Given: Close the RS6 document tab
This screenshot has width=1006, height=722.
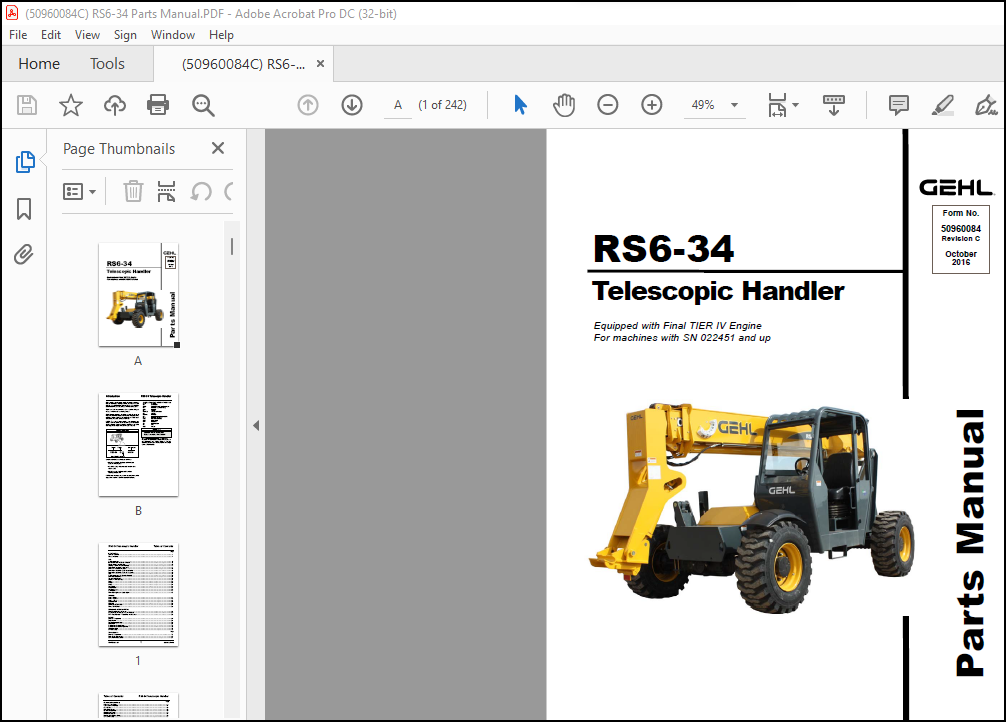Looking at the screenshot, I should 320,64.
